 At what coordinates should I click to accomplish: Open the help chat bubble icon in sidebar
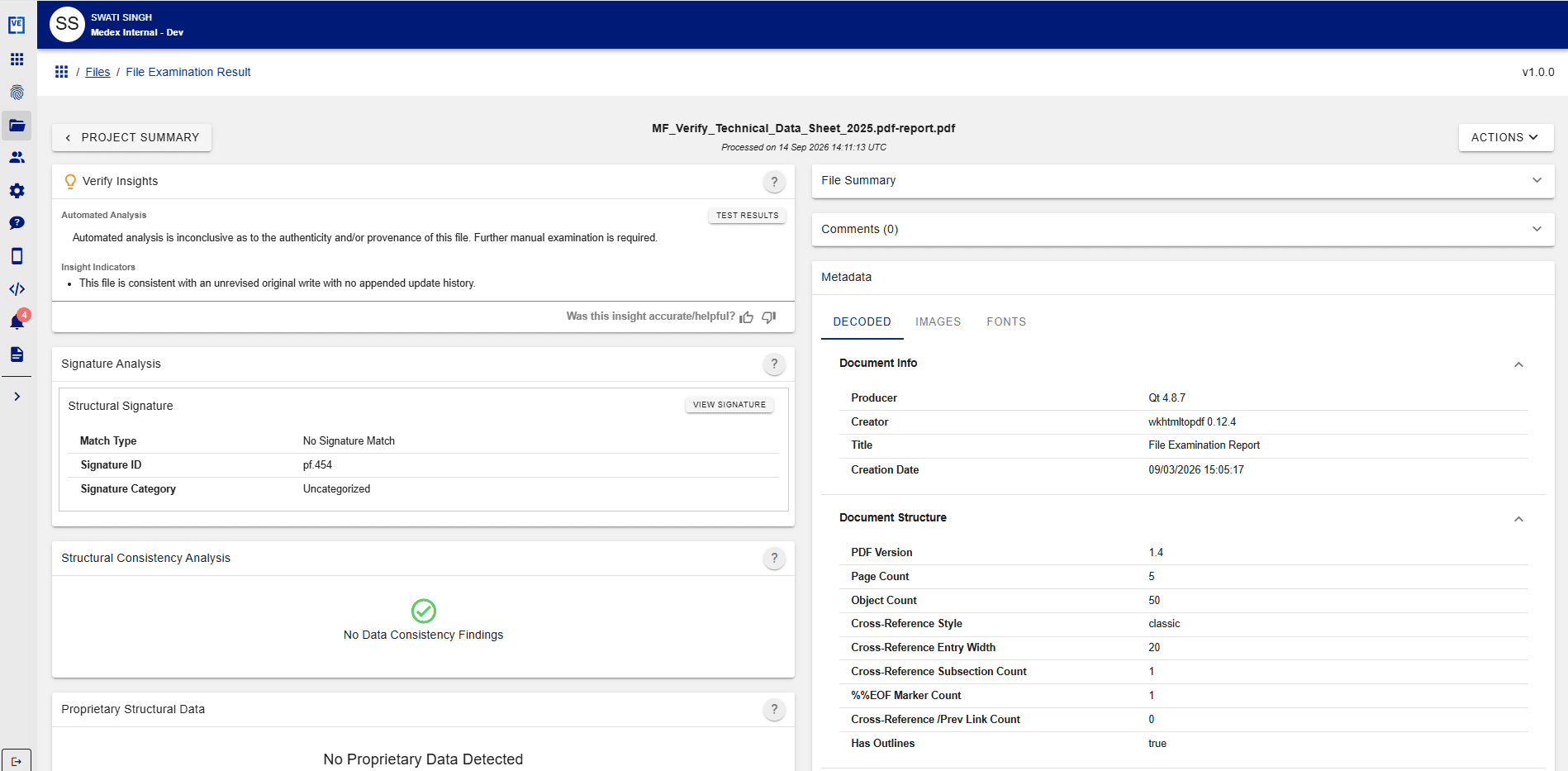[17, 223]
